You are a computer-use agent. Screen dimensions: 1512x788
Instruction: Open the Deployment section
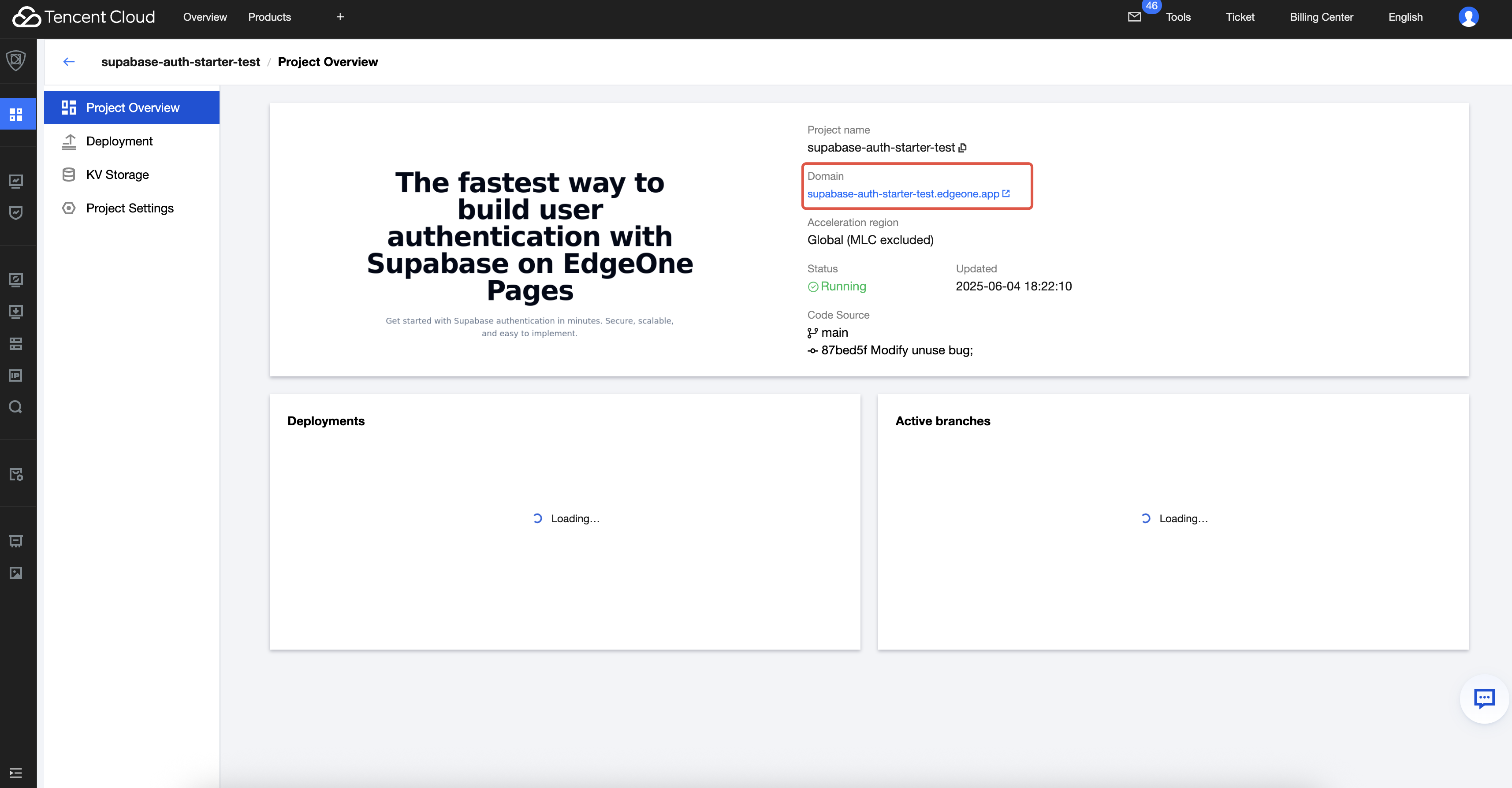[131, 141]
